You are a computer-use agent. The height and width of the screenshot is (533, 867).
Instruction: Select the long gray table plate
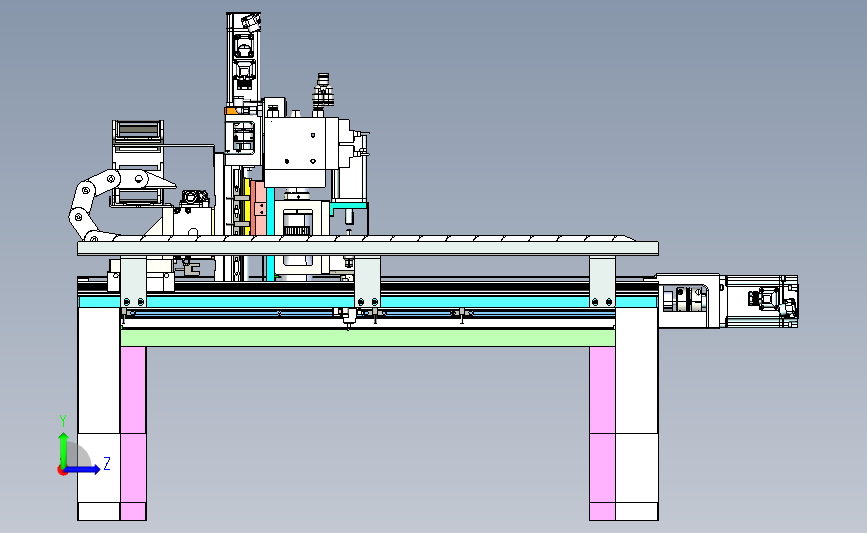pyautogui.click(x=368, y=248)
